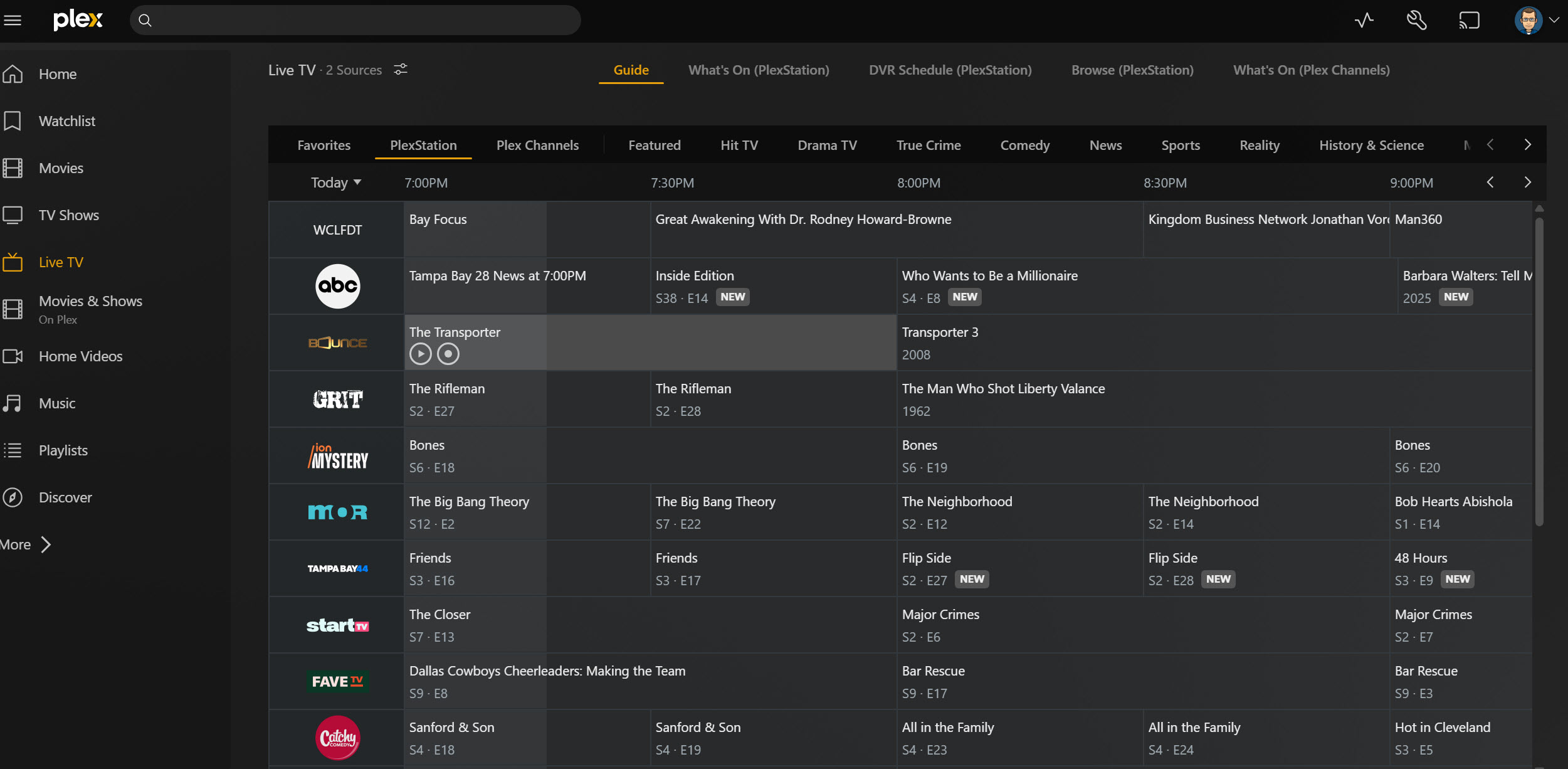Open the Discover compass item

(x=65, y=497)
